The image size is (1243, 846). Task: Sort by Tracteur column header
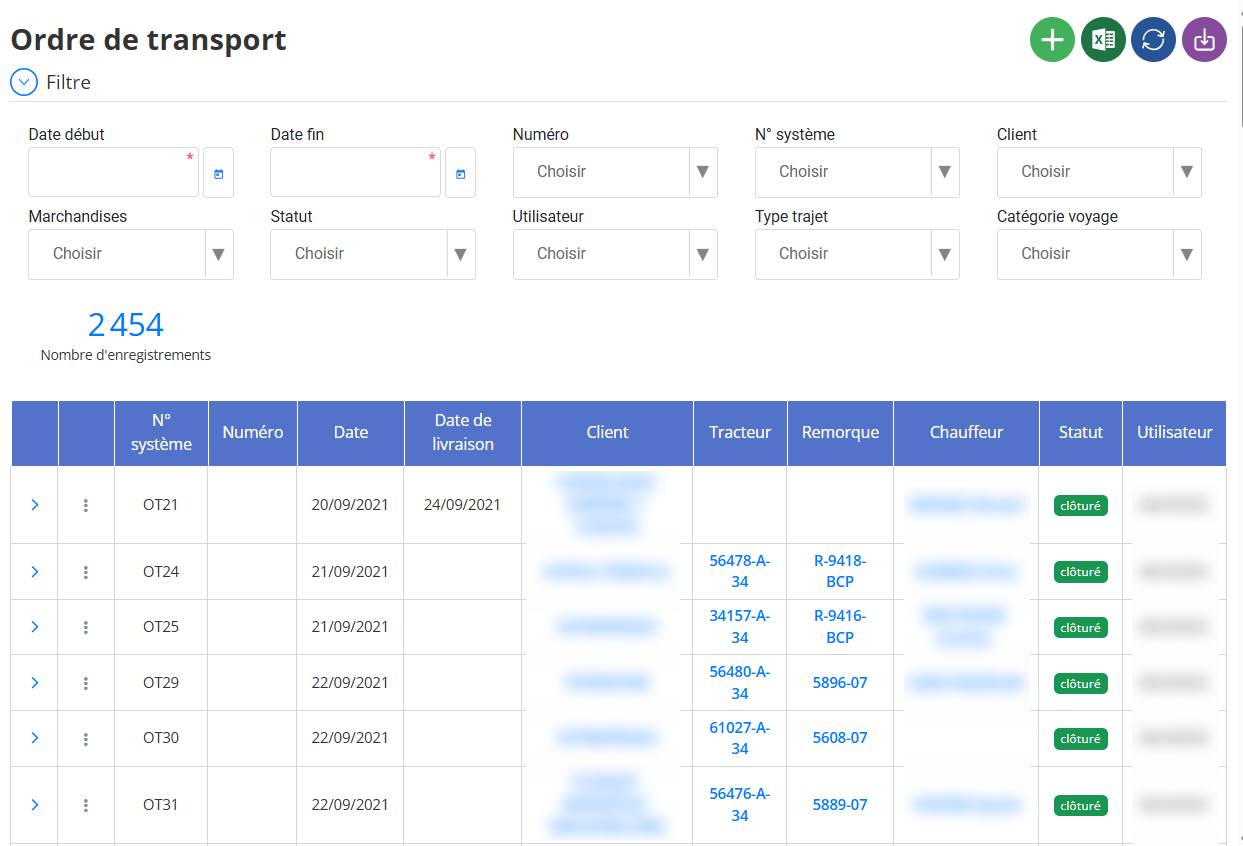point(740,433)
